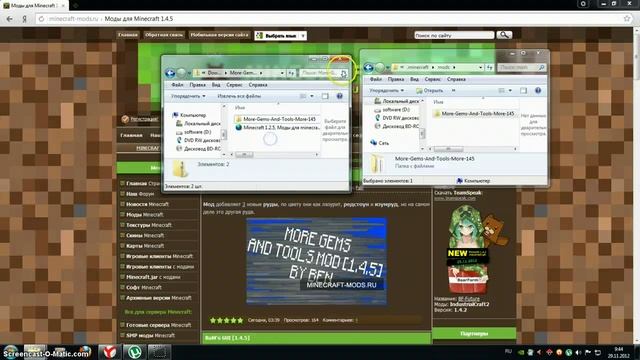Image resolution: width=640 pixels, height=360 pixels.
Task: Click the volume icon in system tray
Action: click(x=578, y=352)
